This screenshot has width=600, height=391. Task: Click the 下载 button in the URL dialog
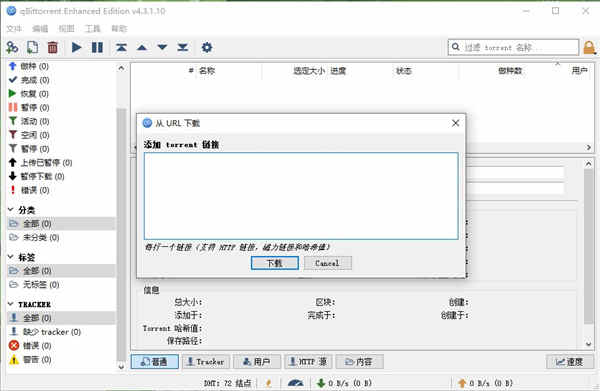275,263
